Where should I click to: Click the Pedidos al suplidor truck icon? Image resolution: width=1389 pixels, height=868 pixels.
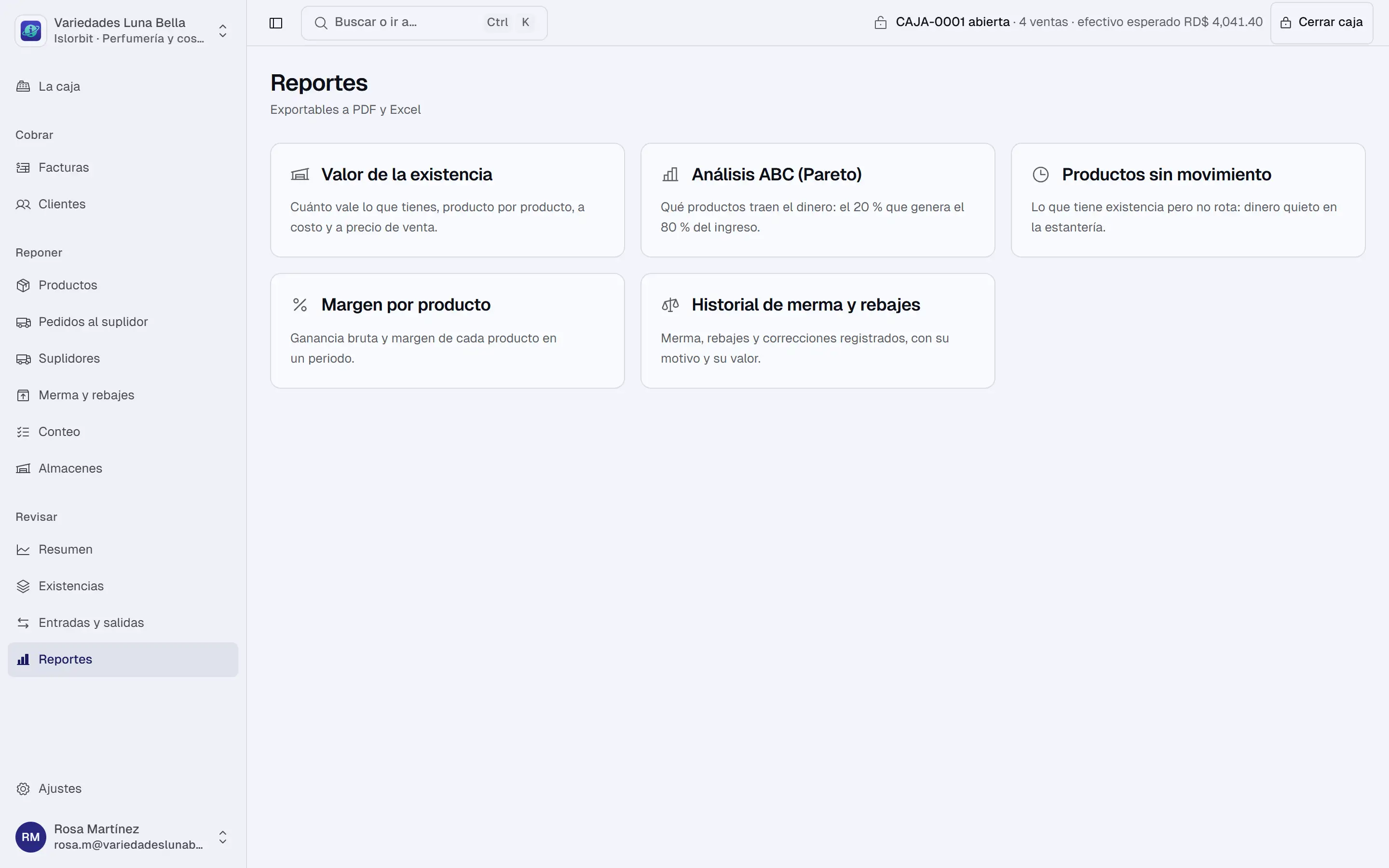(x=23, y=322)
